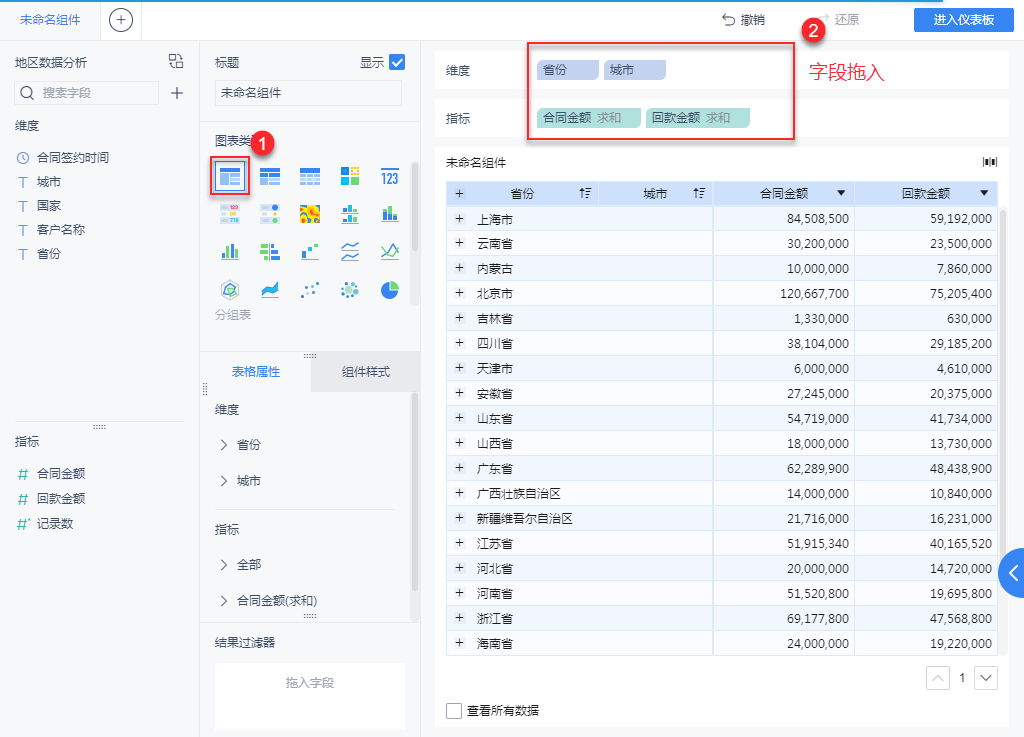Click the 未命名组件 title input field
Screen dimensions: 1024x737
(308, 93)
